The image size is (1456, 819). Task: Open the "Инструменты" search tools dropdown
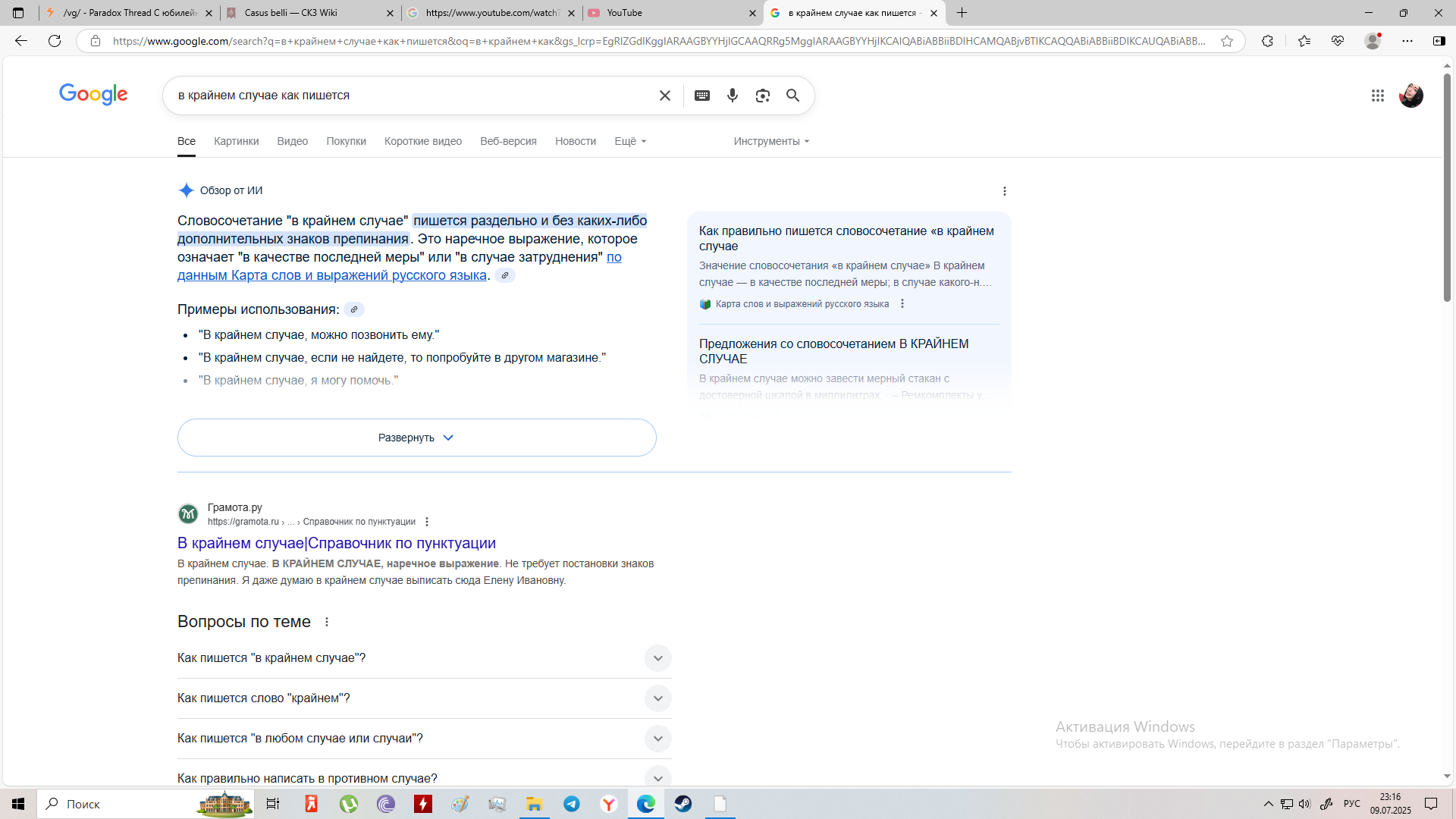(770, 141)
